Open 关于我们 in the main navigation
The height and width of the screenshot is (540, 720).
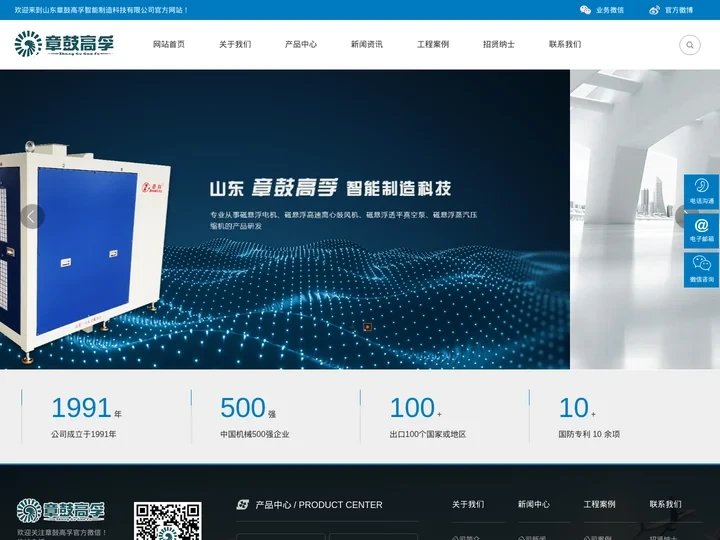point(235,45)
